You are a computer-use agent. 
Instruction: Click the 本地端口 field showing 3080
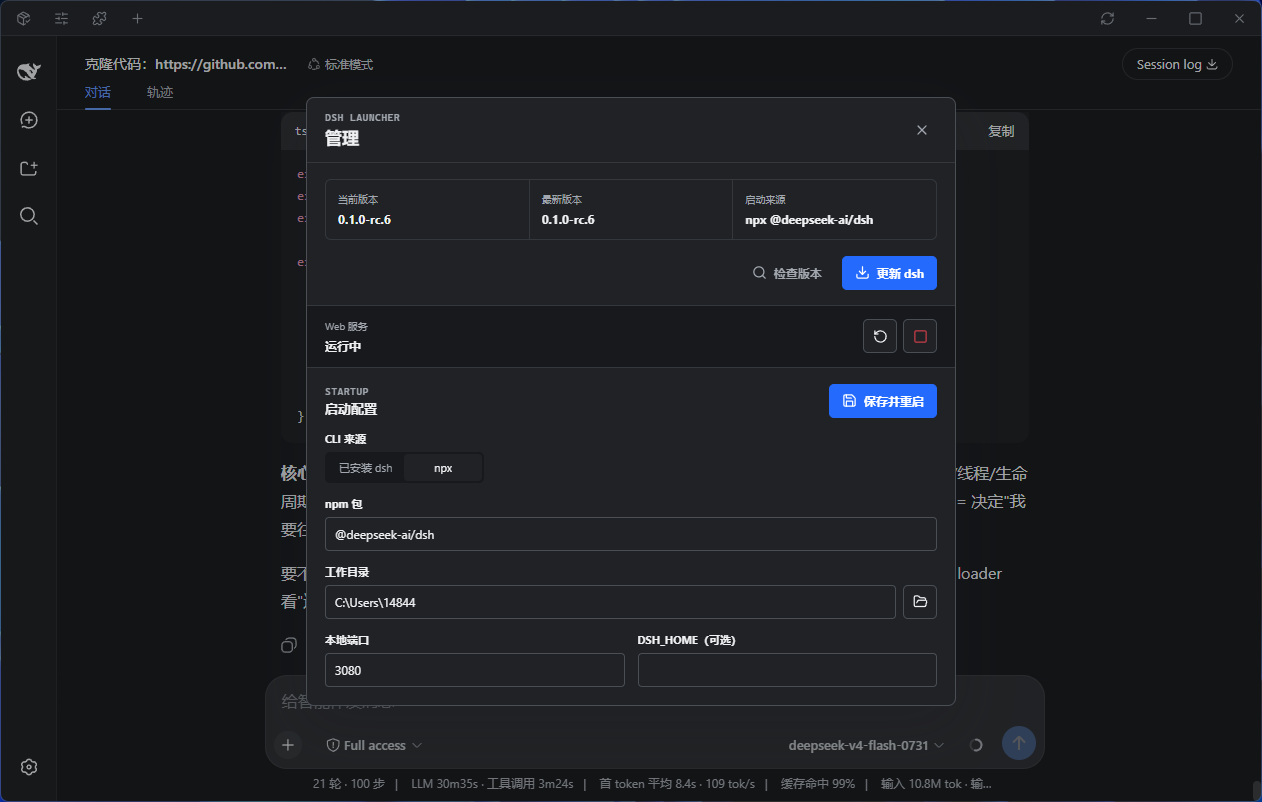tap(475, 670)
